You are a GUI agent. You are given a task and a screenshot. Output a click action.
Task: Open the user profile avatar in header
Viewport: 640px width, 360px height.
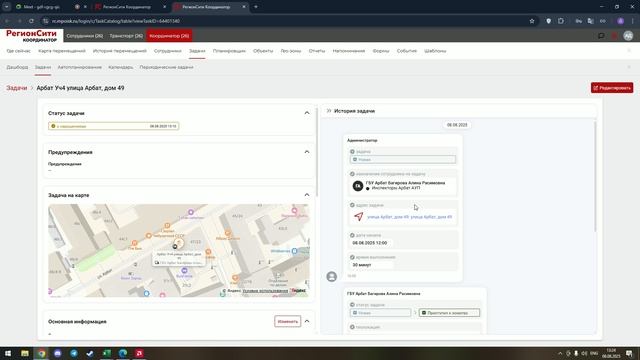[x=628, y=36]
